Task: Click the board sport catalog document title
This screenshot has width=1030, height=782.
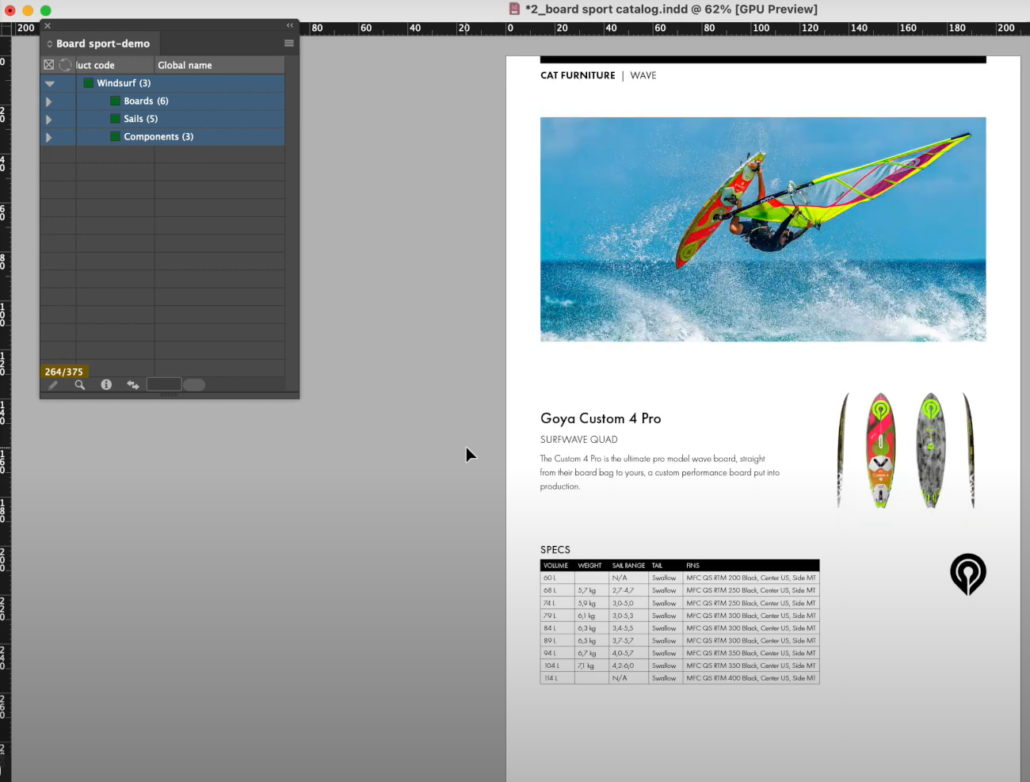Action: click(671, 9)
